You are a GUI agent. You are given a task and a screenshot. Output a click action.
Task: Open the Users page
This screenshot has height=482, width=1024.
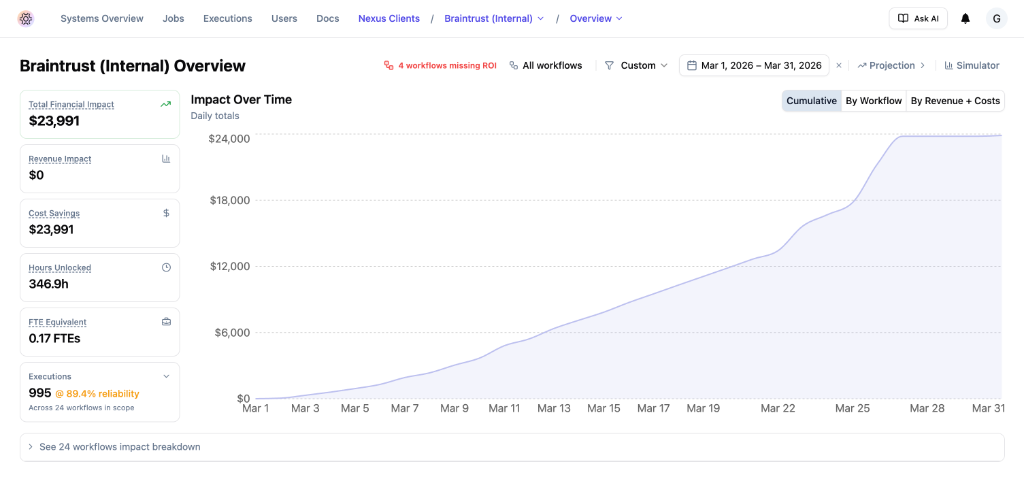tap(284, 18)
